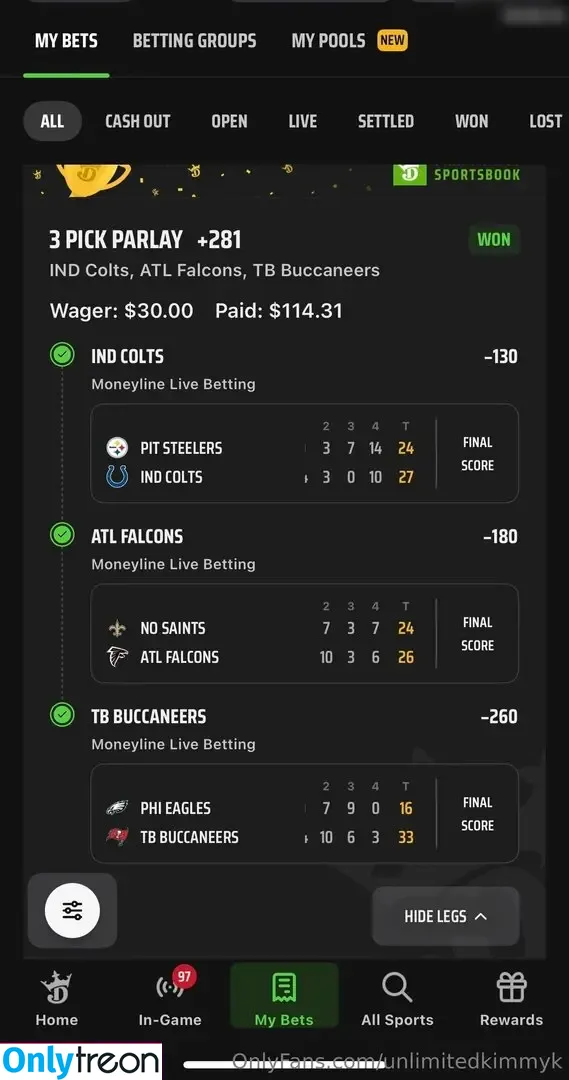
Task: Tap the green WON status badge
Action: [494, 240]
